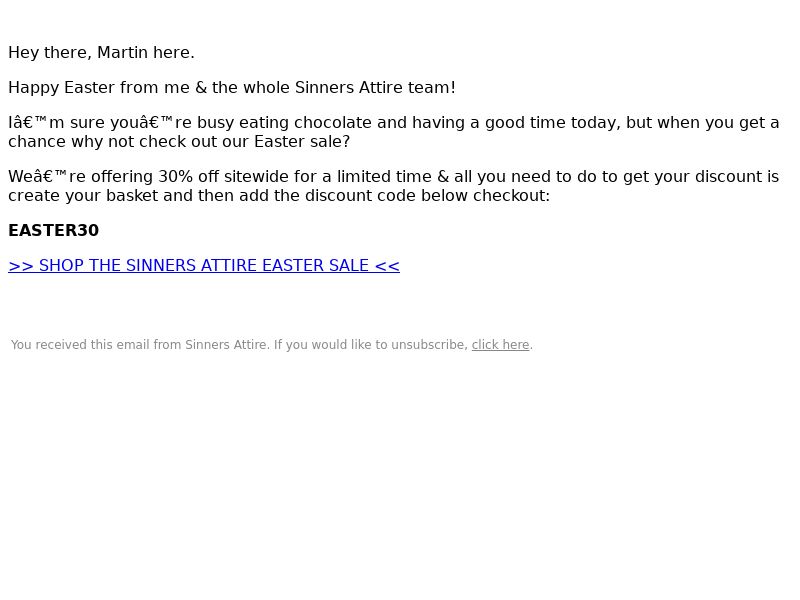Click the 'Hey there, Martin here.' greeting line
The image size is (800, 600).
click(x=101, y=53)
